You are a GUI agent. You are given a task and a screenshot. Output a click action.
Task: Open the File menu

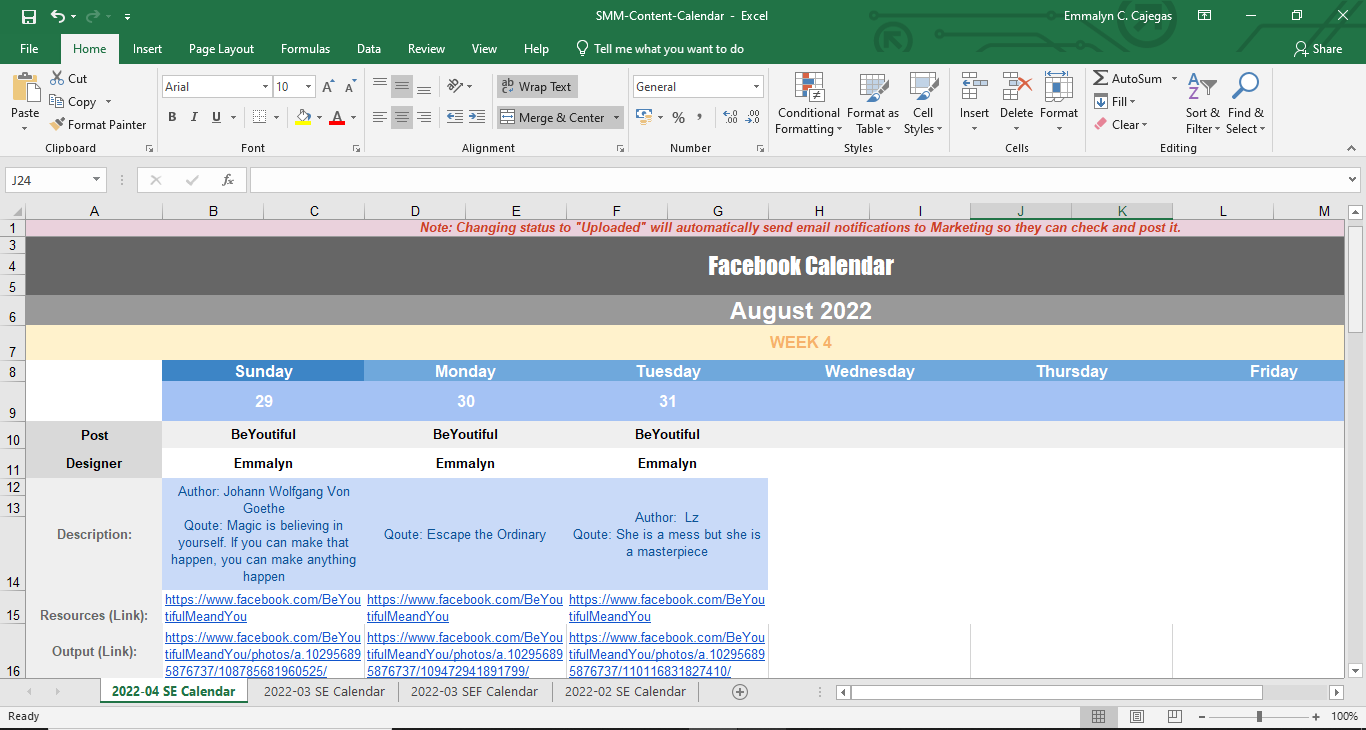click(x=29, y=48)
